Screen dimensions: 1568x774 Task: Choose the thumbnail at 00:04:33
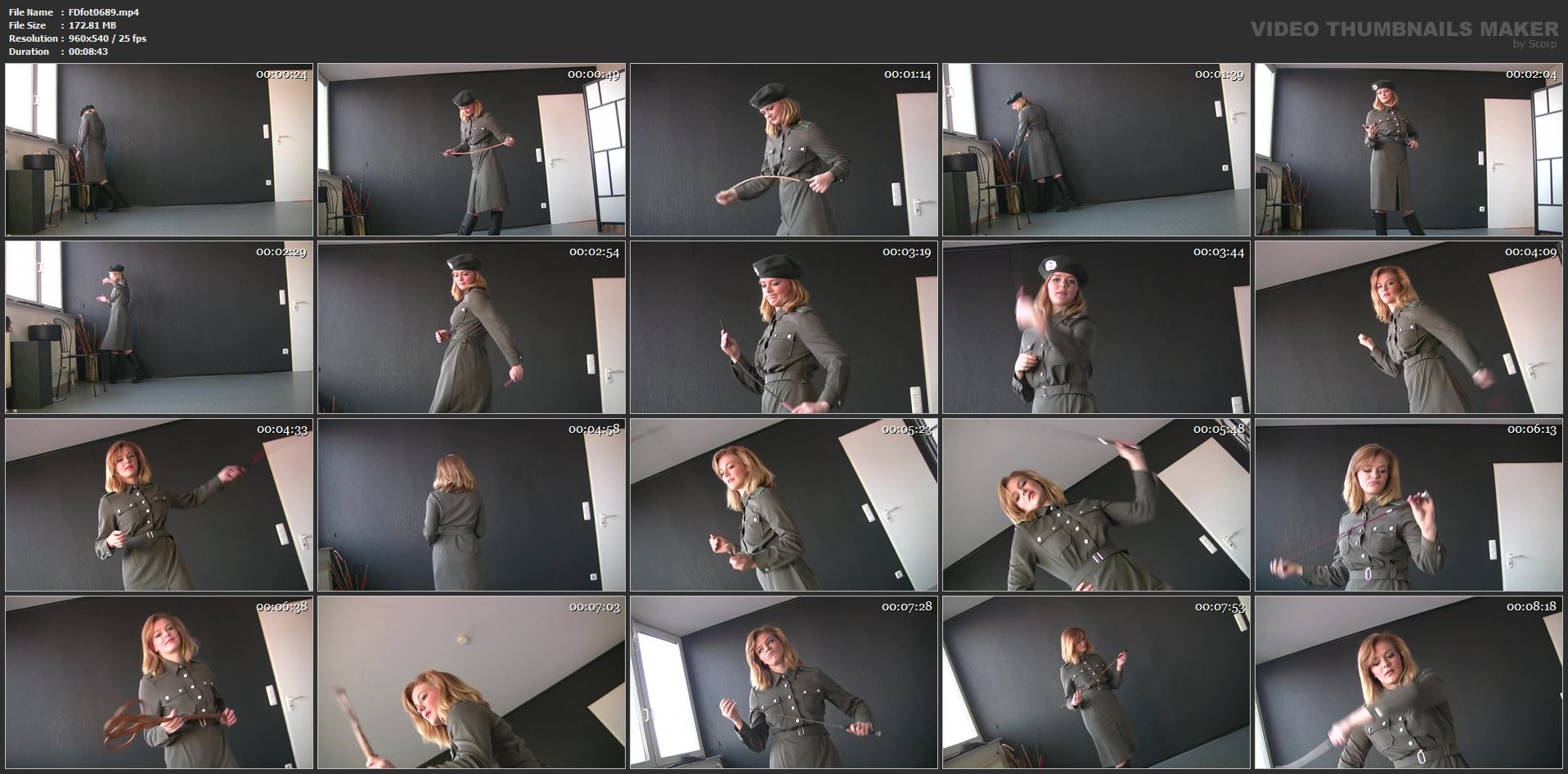pos(159,505)
